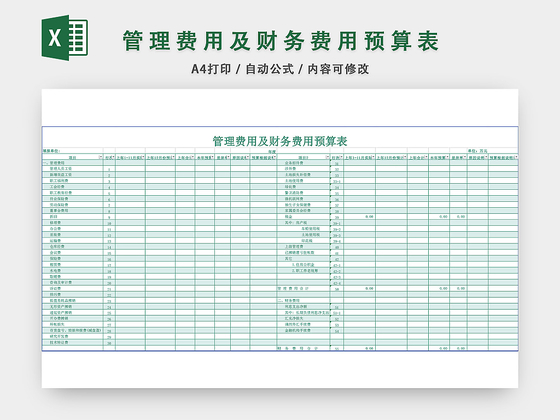The width and height of the screenshot is (560, 420).
Task: Open the 上年合计 filter arrow in the left table
Action: point(193,158)
